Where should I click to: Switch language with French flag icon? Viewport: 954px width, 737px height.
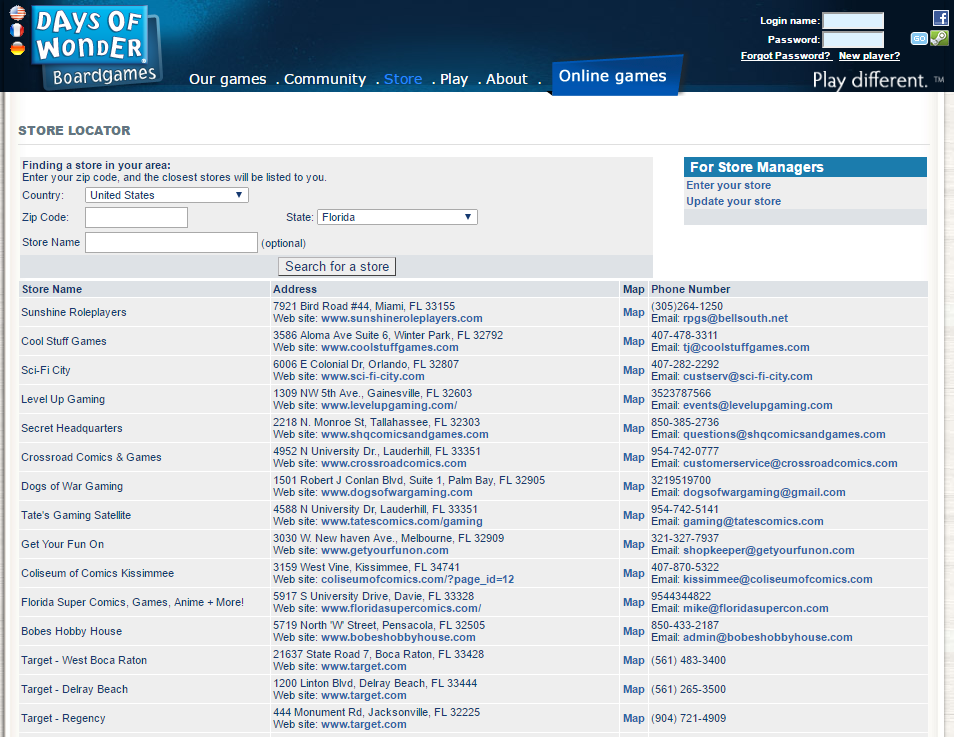coord(18,30)
